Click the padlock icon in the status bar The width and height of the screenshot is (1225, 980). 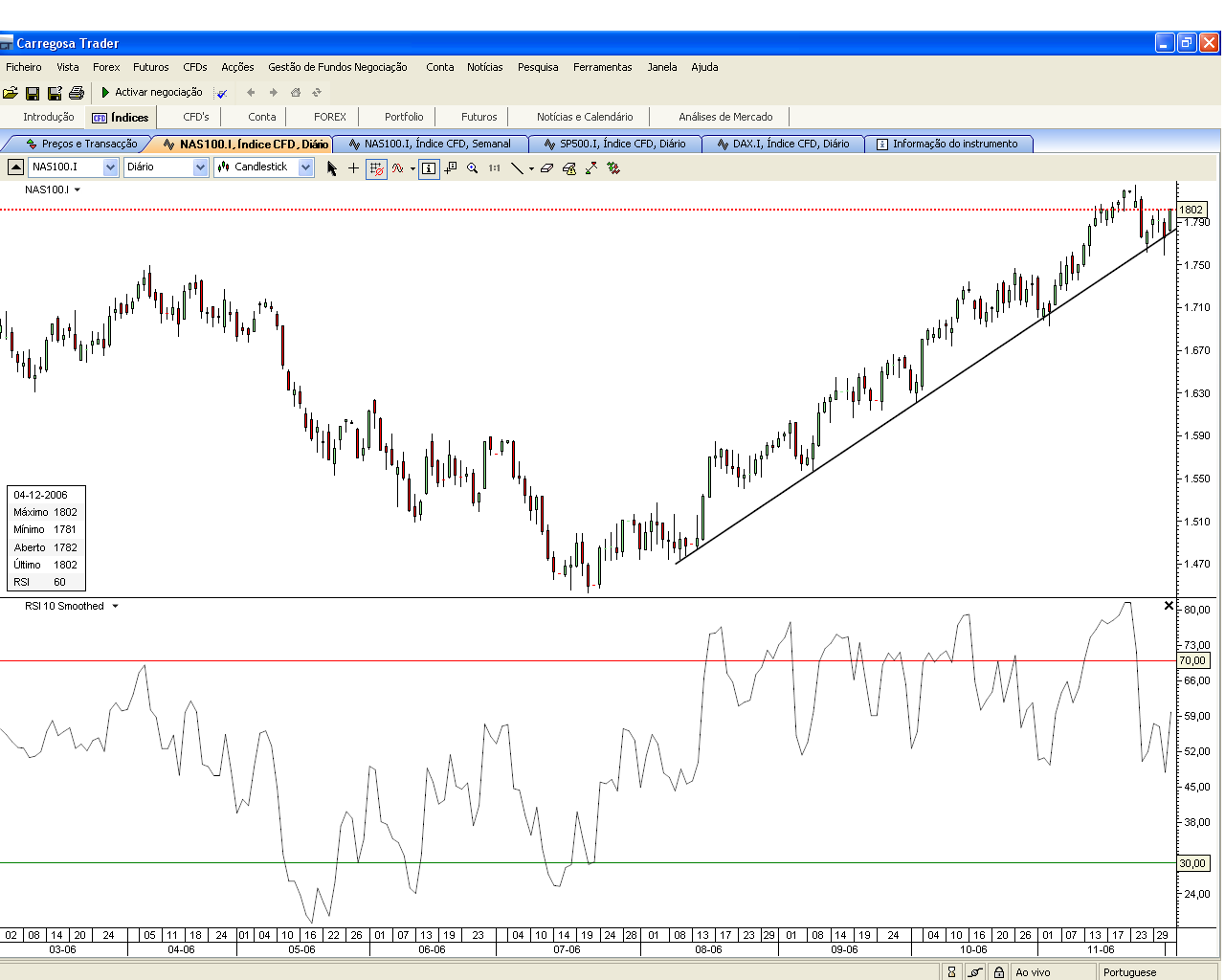point(999,971)
